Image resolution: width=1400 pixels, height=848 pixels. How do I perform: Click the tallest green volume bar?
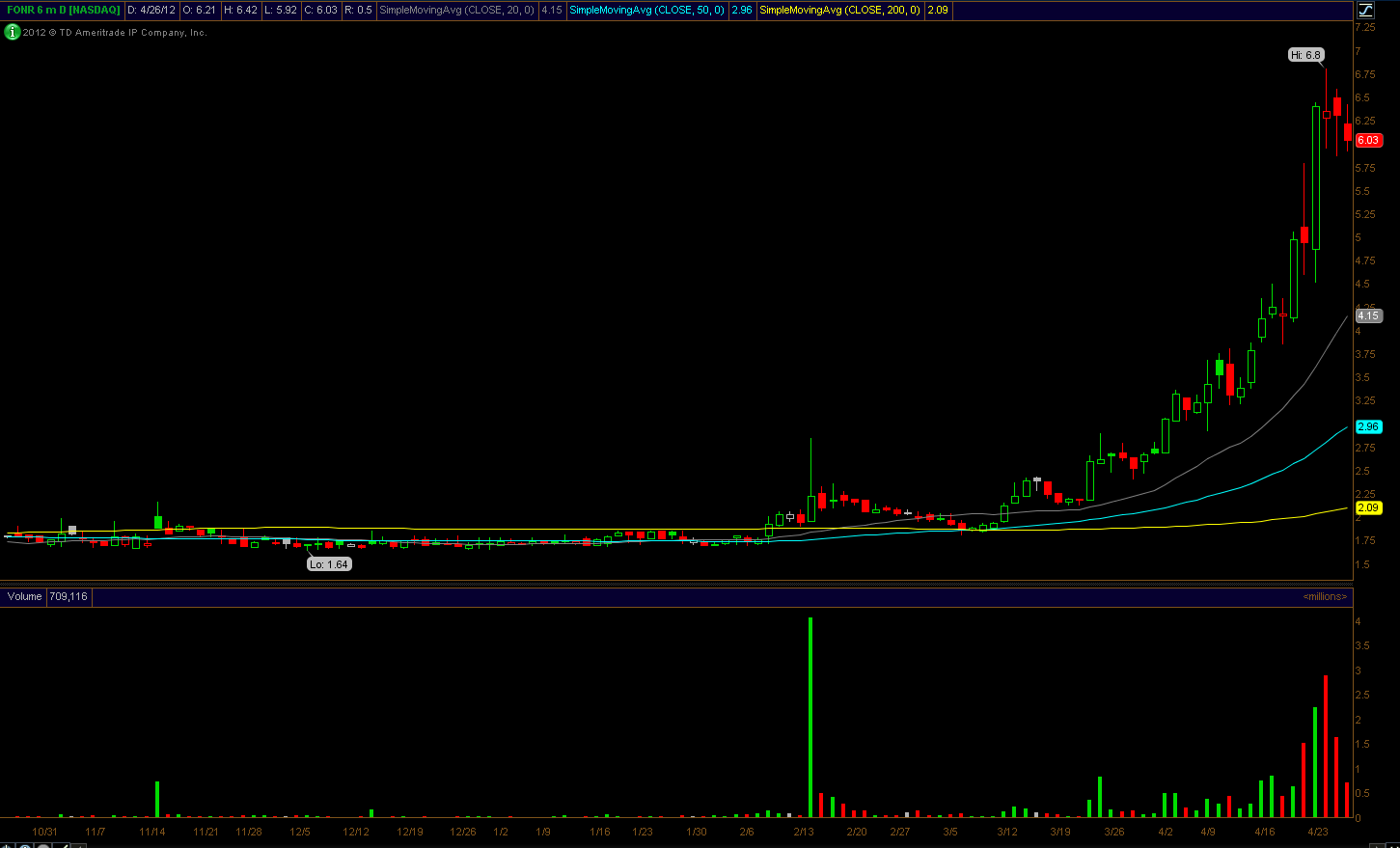810,717
